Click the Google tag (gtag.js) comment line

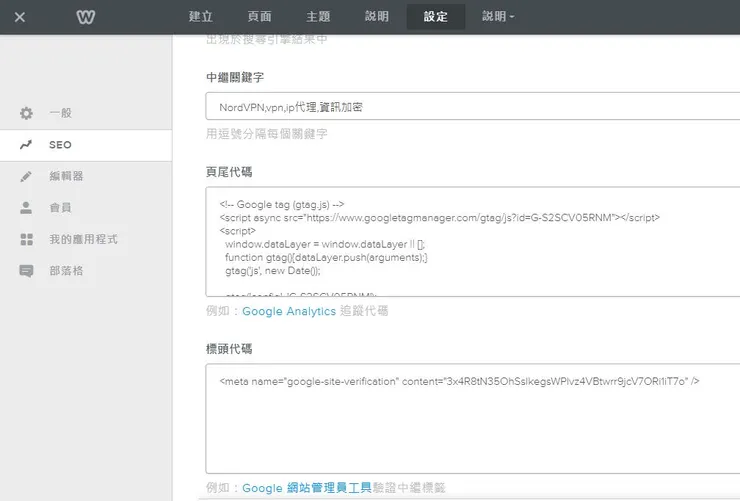pyautogui.click(x=282, y=204)
